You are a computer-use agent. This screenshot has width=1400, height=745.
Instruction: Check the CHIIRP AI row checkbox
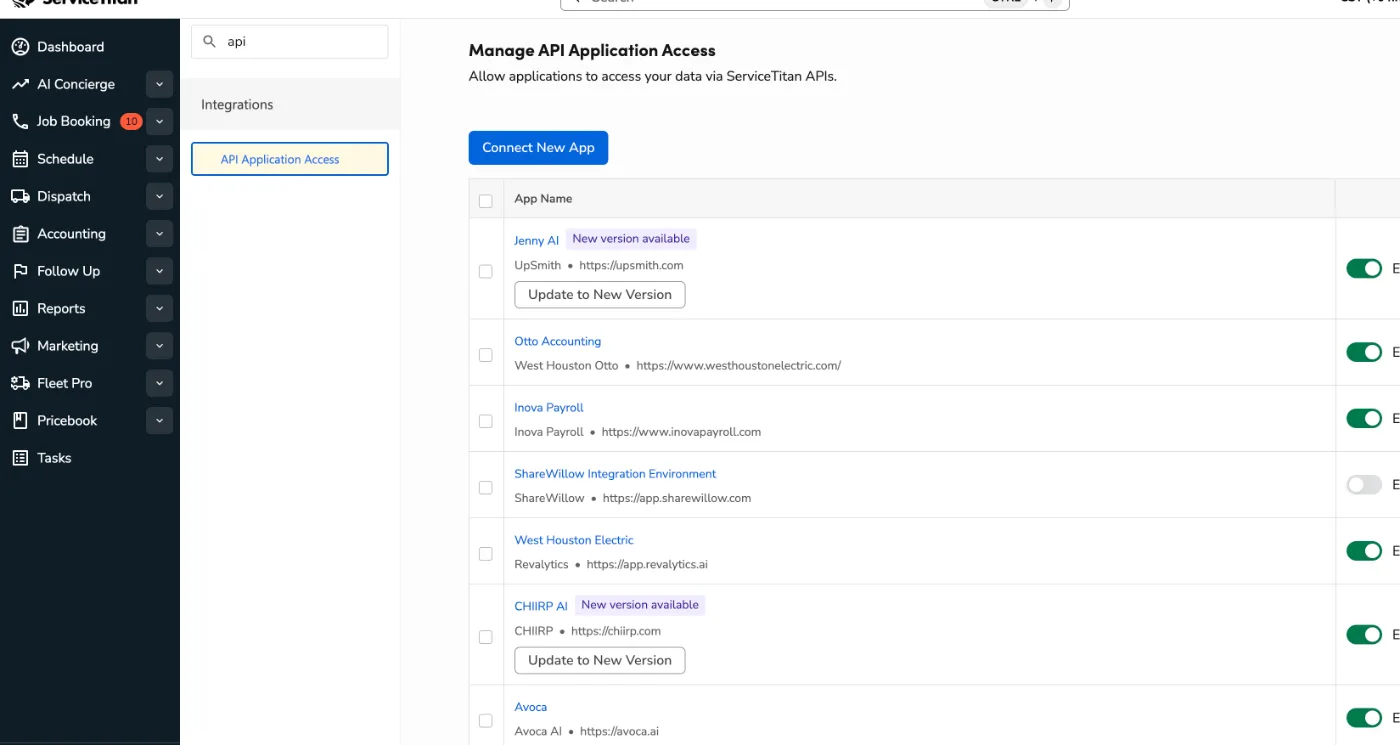point(486,637)
